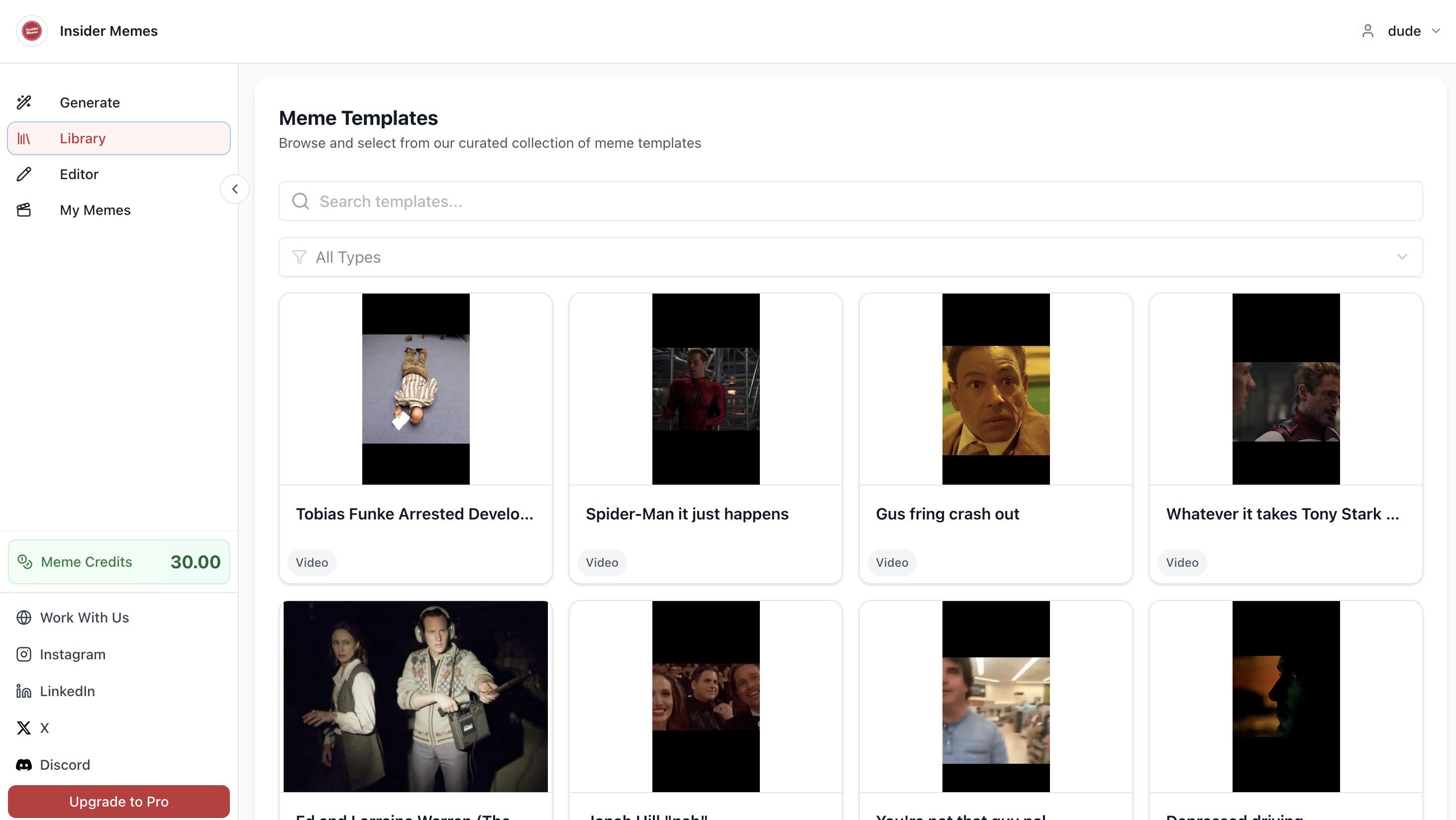This screenshot has width=1456, height=820.
Task: Click the Editor pencil icon
Action: coord(24,174)
